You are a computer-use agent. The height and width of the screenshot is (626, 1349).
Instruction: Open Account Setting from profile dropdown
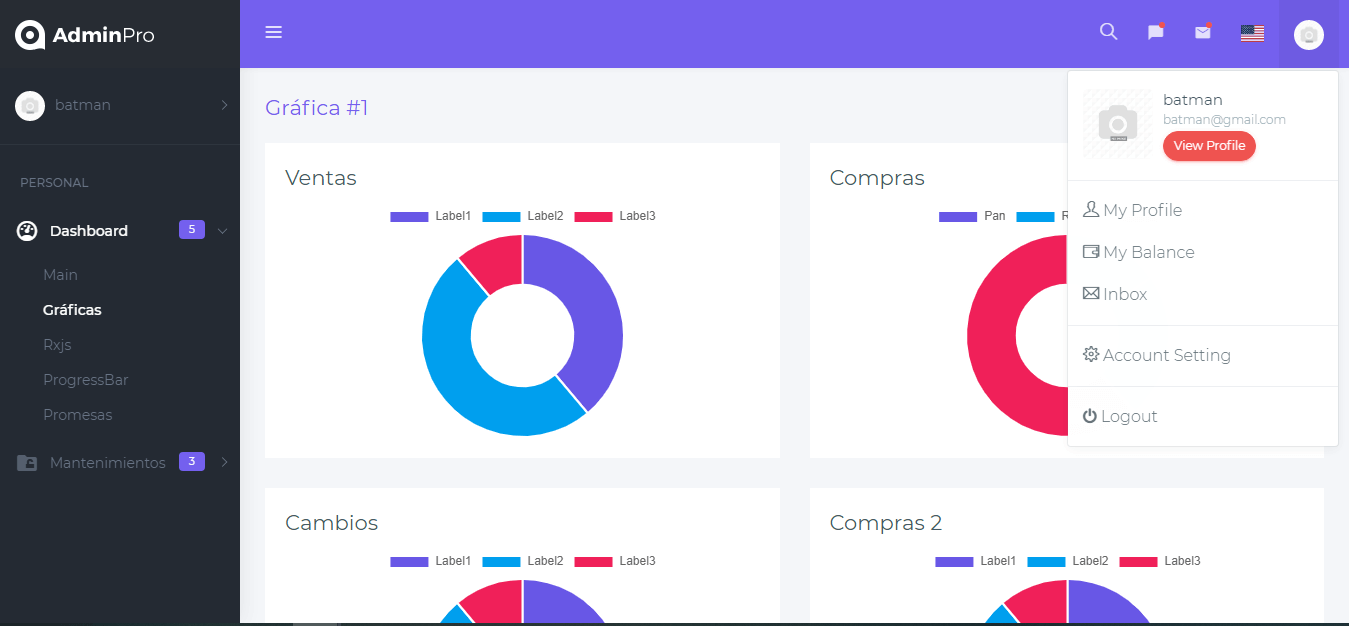pyautogui.click(x=1166, y=355)
